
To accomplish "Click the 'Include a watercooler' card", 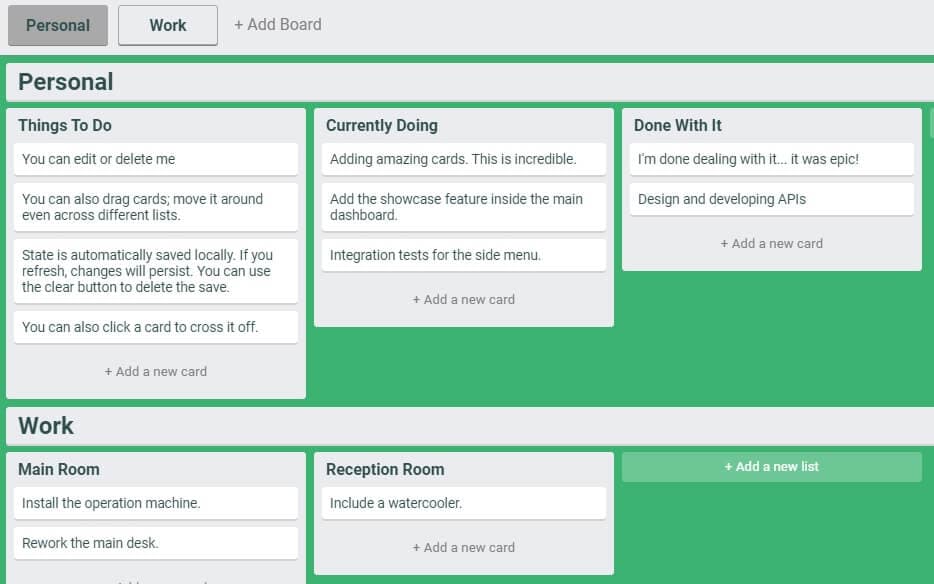I will 464,503.
